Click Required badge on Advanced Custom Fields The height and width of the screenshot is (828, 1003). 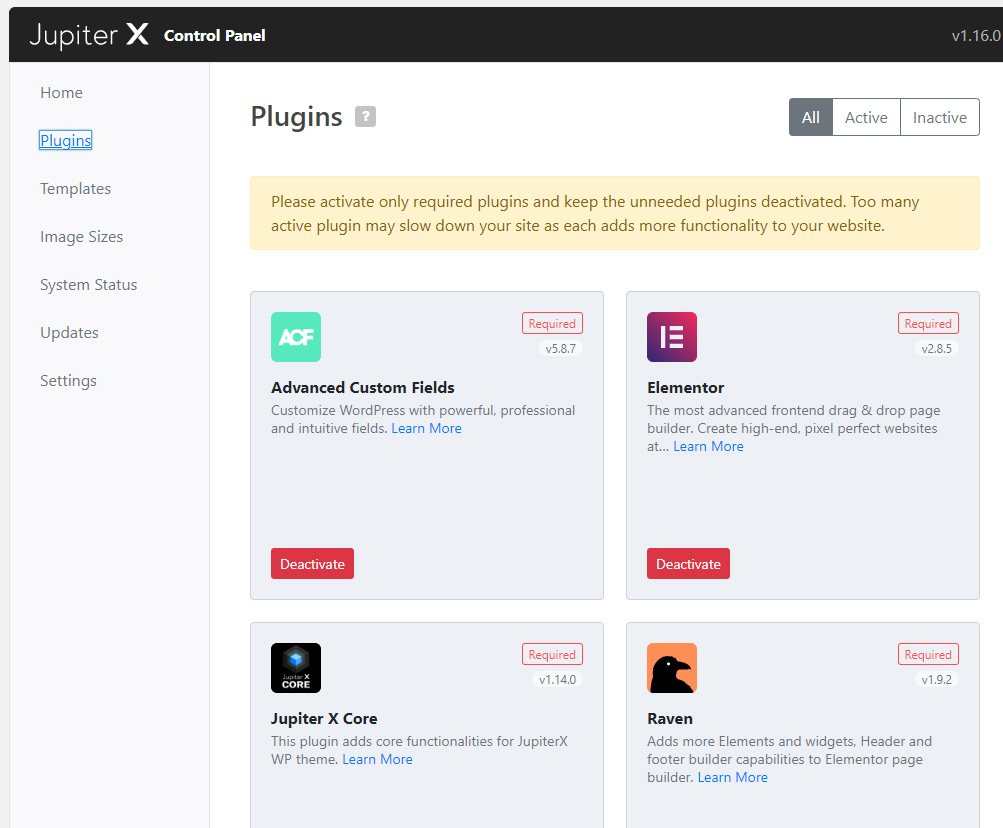(552, 324)
